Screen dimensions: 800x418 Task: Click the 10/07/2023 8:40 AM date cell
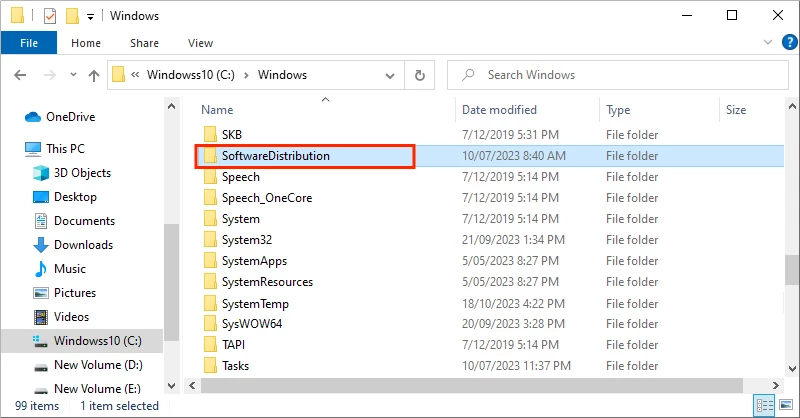click(514, 156)
